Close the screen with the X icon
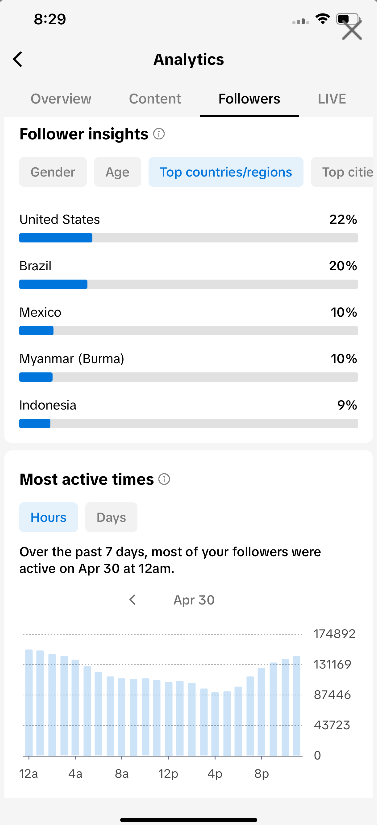Image resolution: width=377 pixels, height=825 pixels. [x=352, y=29]
